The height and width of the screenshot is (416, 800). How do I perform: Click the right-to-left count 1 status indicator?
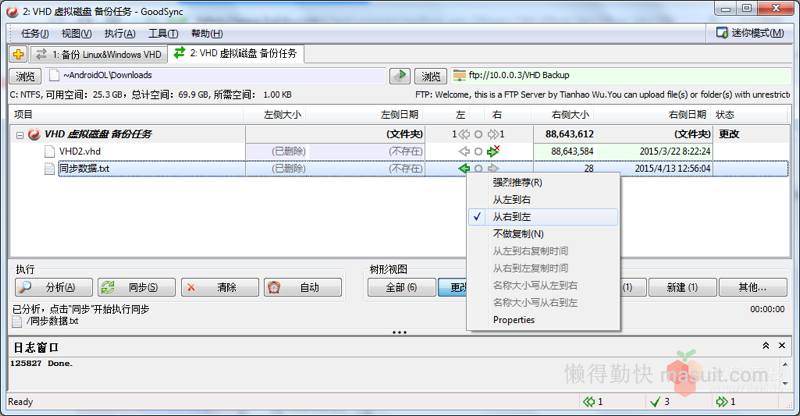tap(593, 402)
